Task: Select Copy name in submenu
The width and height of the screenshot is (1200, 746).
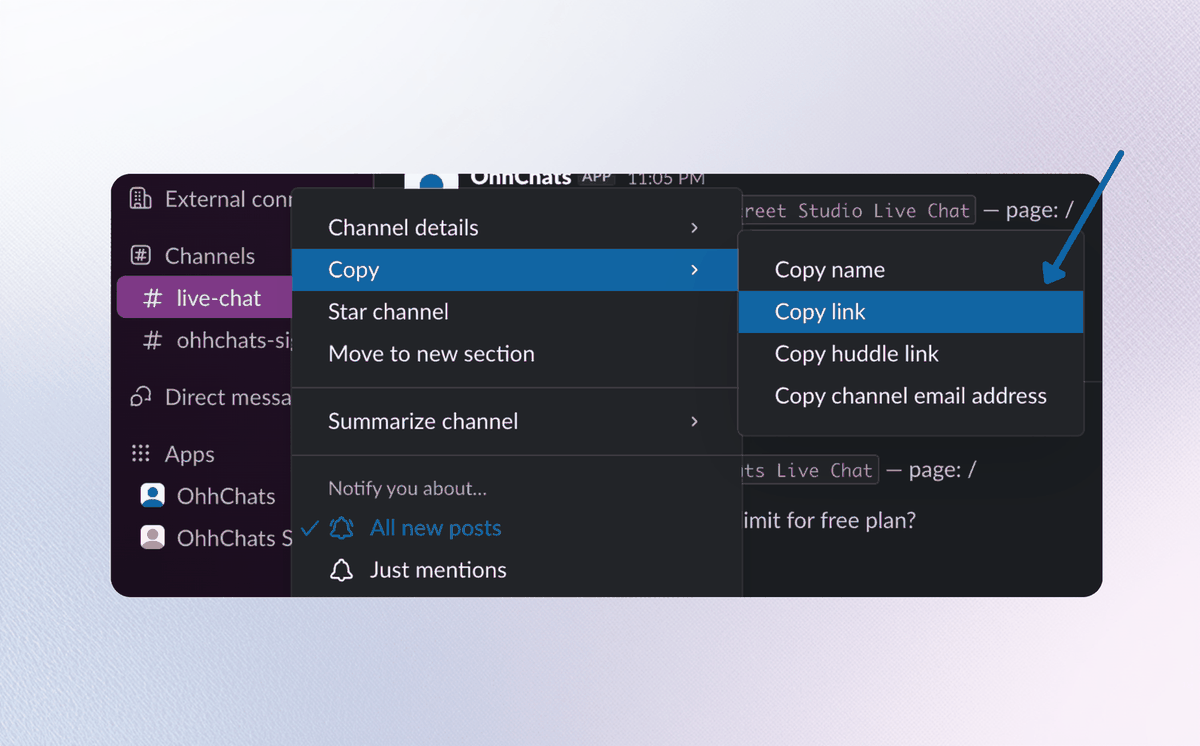Action: coord(911,270)
